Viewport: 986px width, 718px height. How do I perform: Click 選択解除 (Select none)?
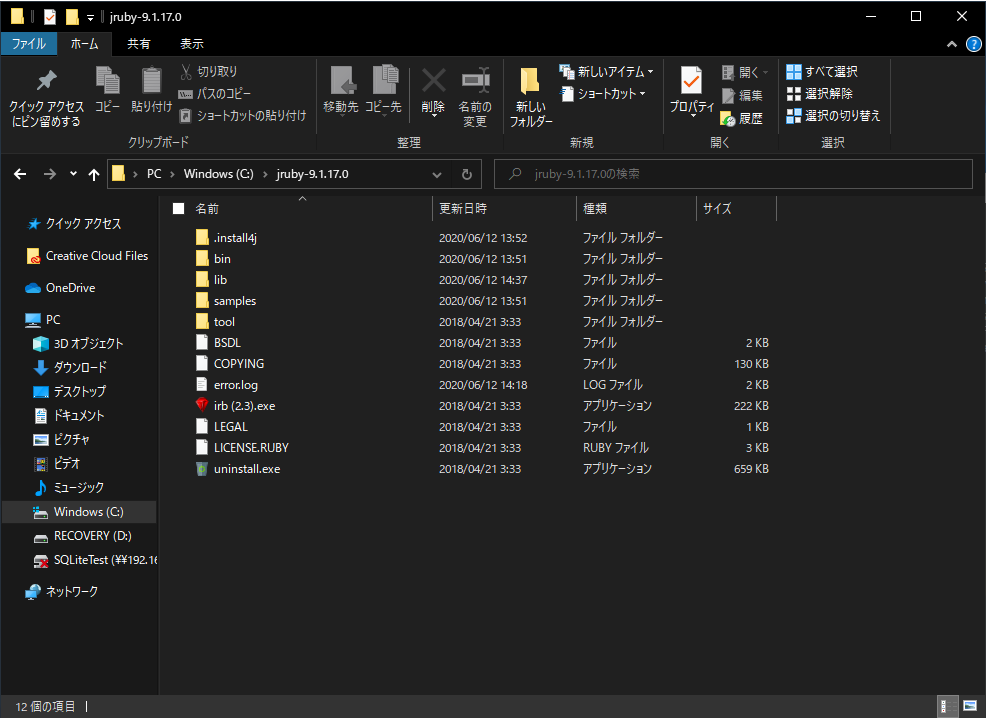(819, 94)
